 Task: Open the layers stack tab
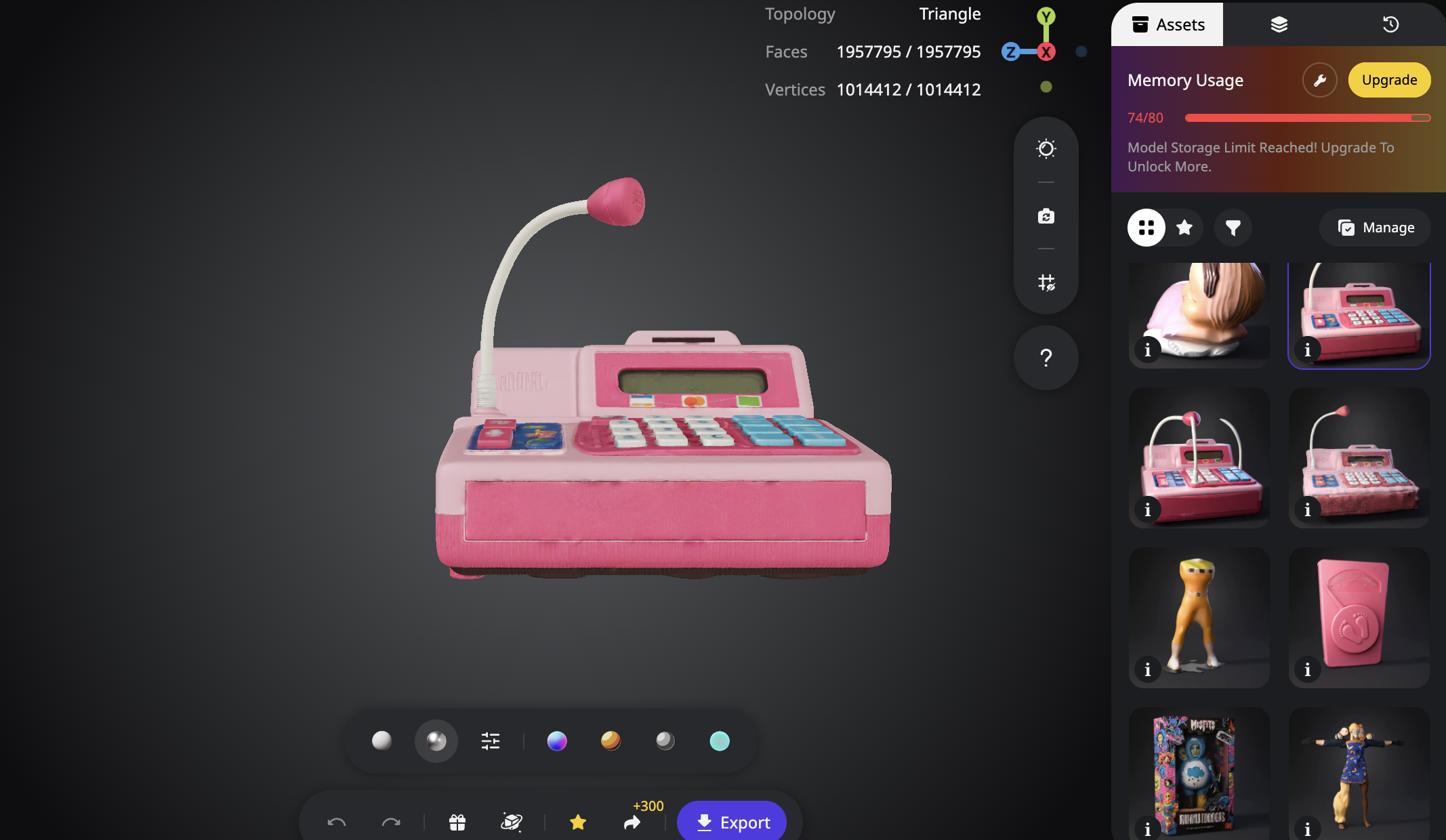tap(1279, 24)
